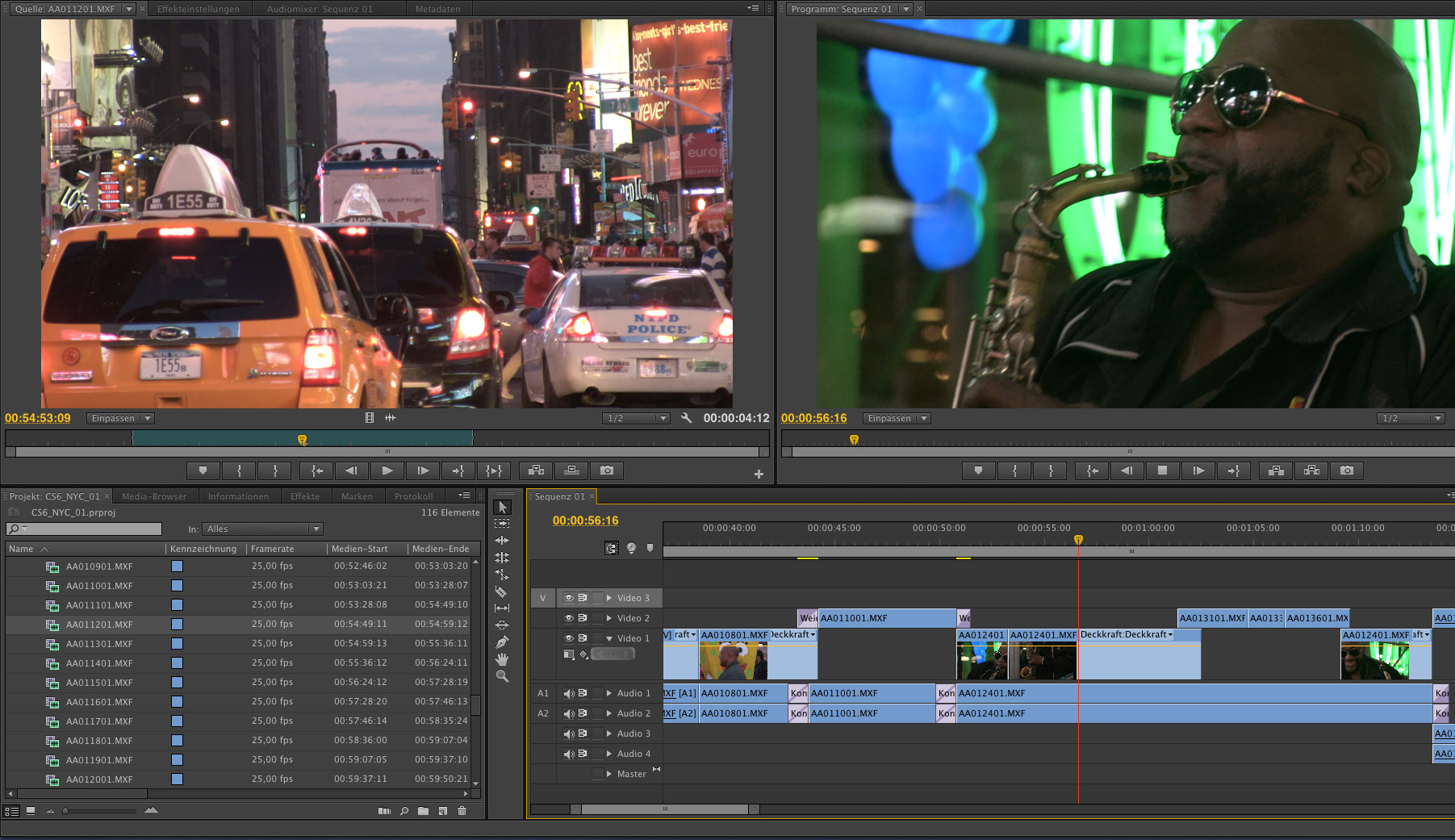Click the Insert button in source monitor
Screen dimensions: 1455x840
tap(536, 470)
